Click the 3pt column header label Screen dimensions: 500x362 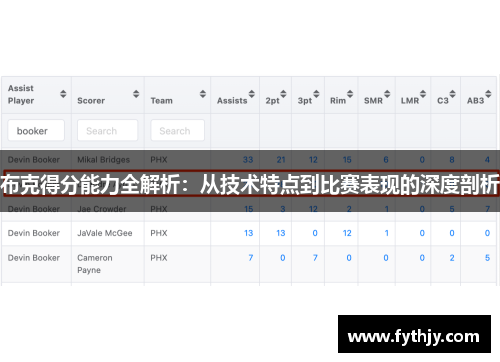(305, 101)
